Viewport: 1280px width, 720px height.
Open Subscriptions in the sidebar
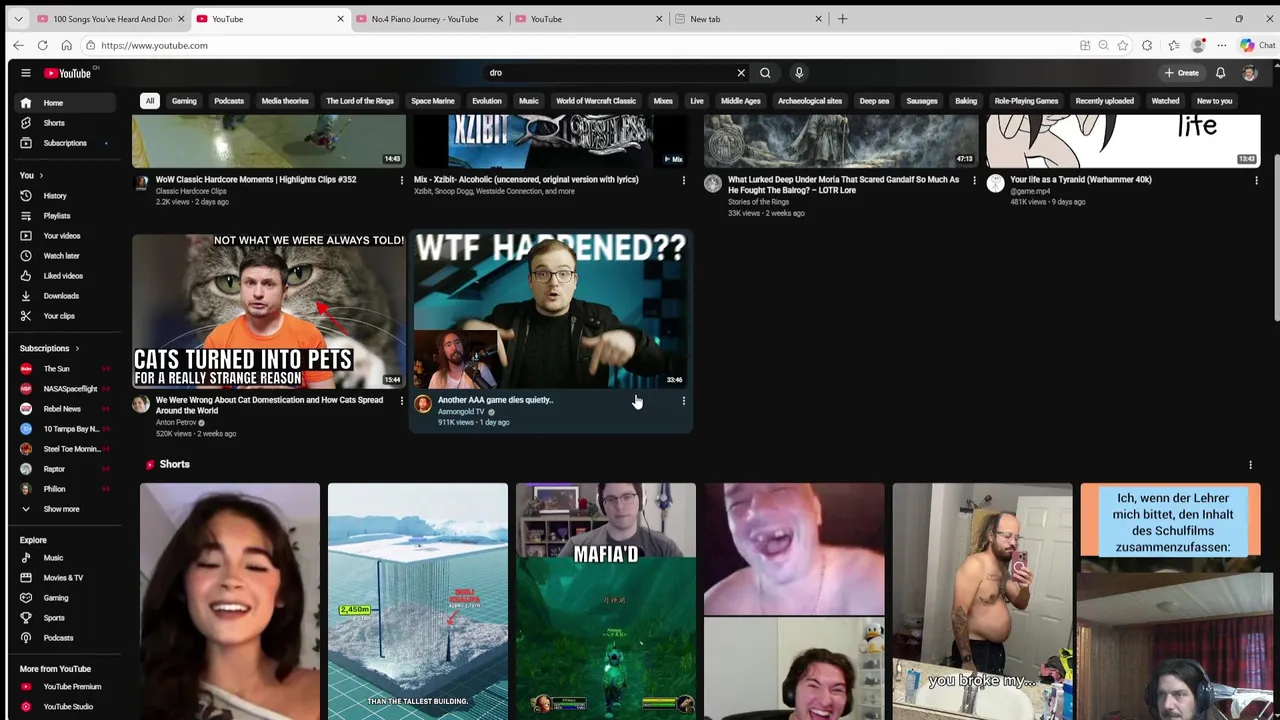click(x=64, y=143)
